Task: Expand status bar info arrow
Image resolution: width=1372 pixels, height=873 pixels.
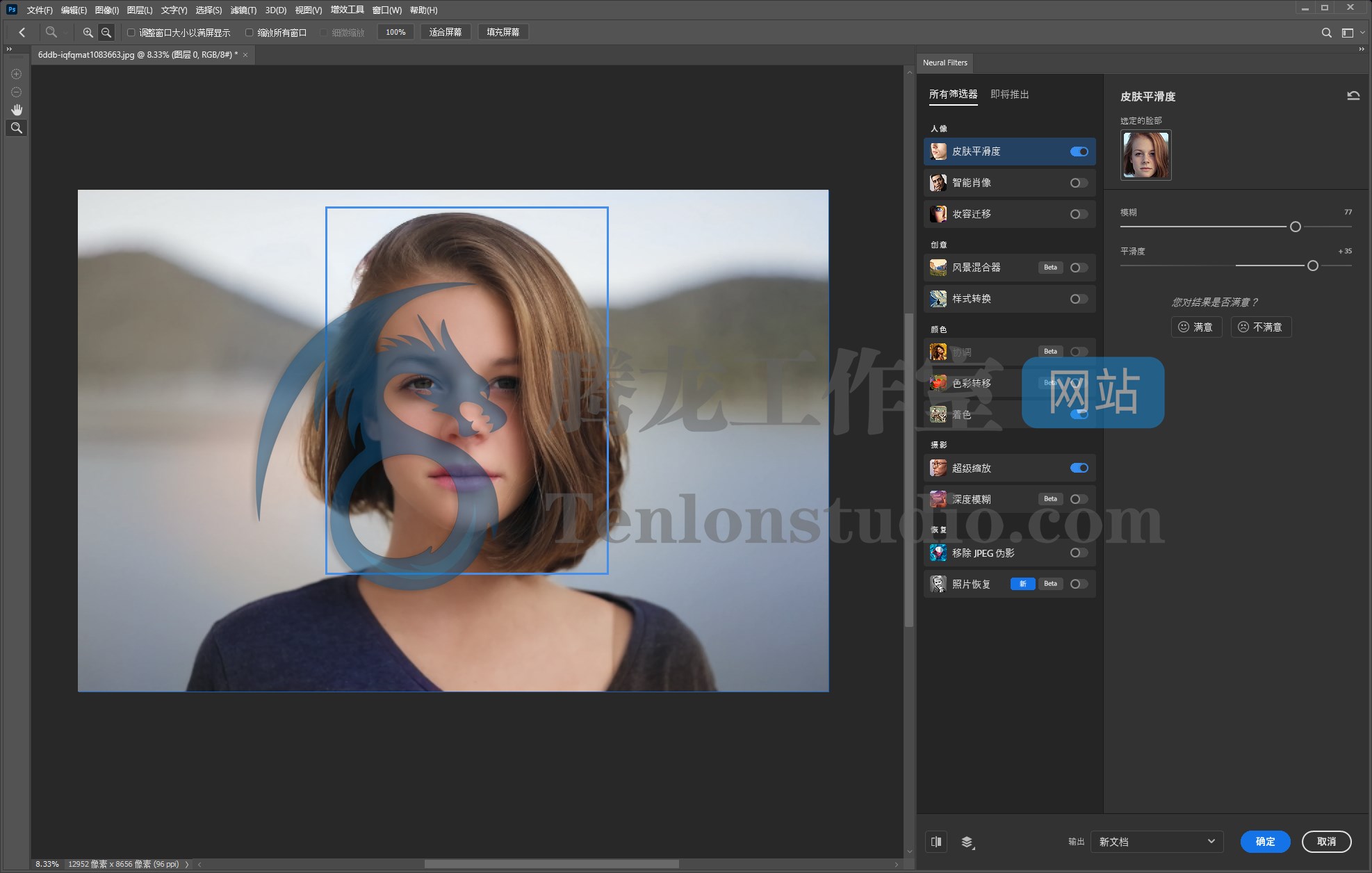Action: (186, 865)
